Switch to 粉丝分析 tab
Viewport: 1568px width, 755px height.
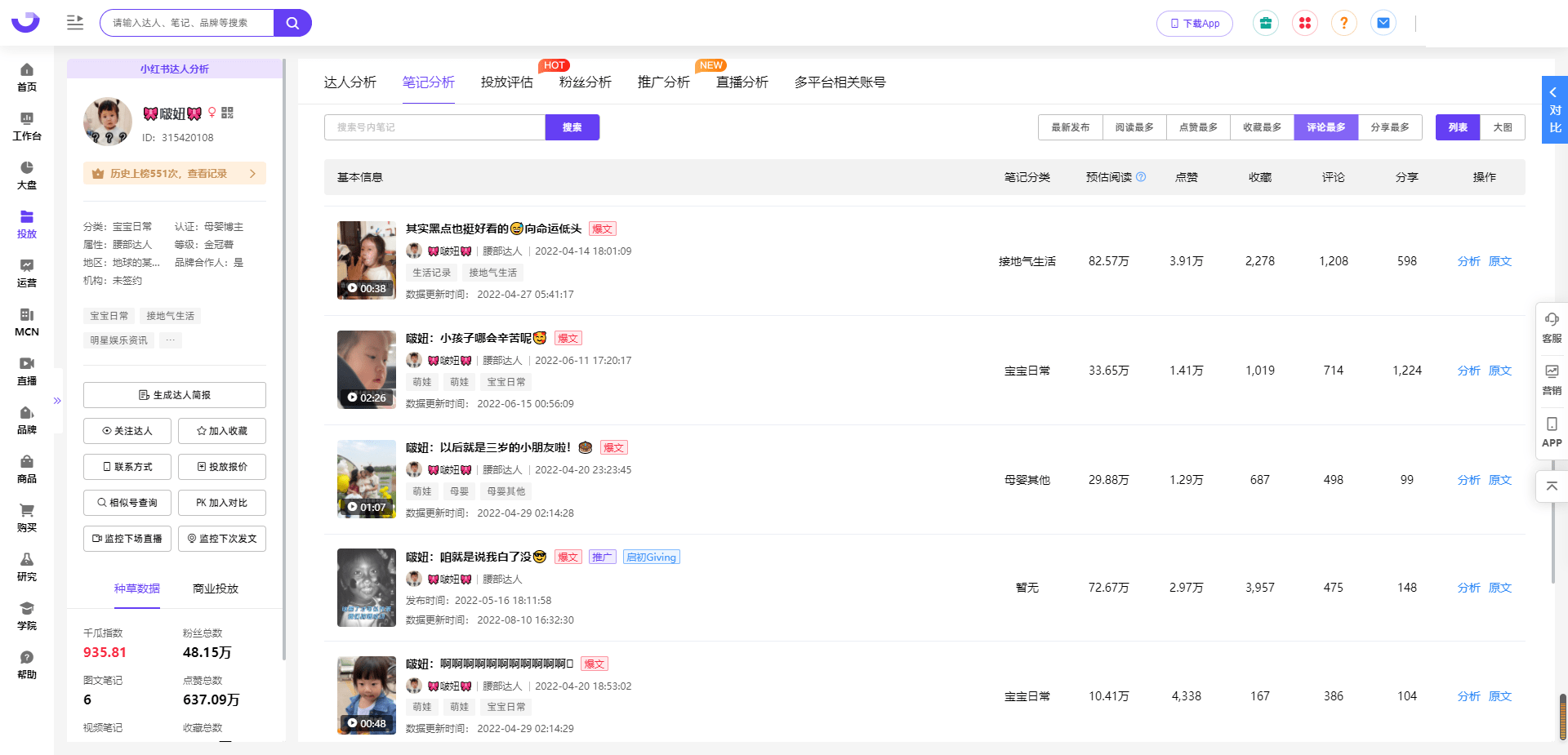click(585, 82)
